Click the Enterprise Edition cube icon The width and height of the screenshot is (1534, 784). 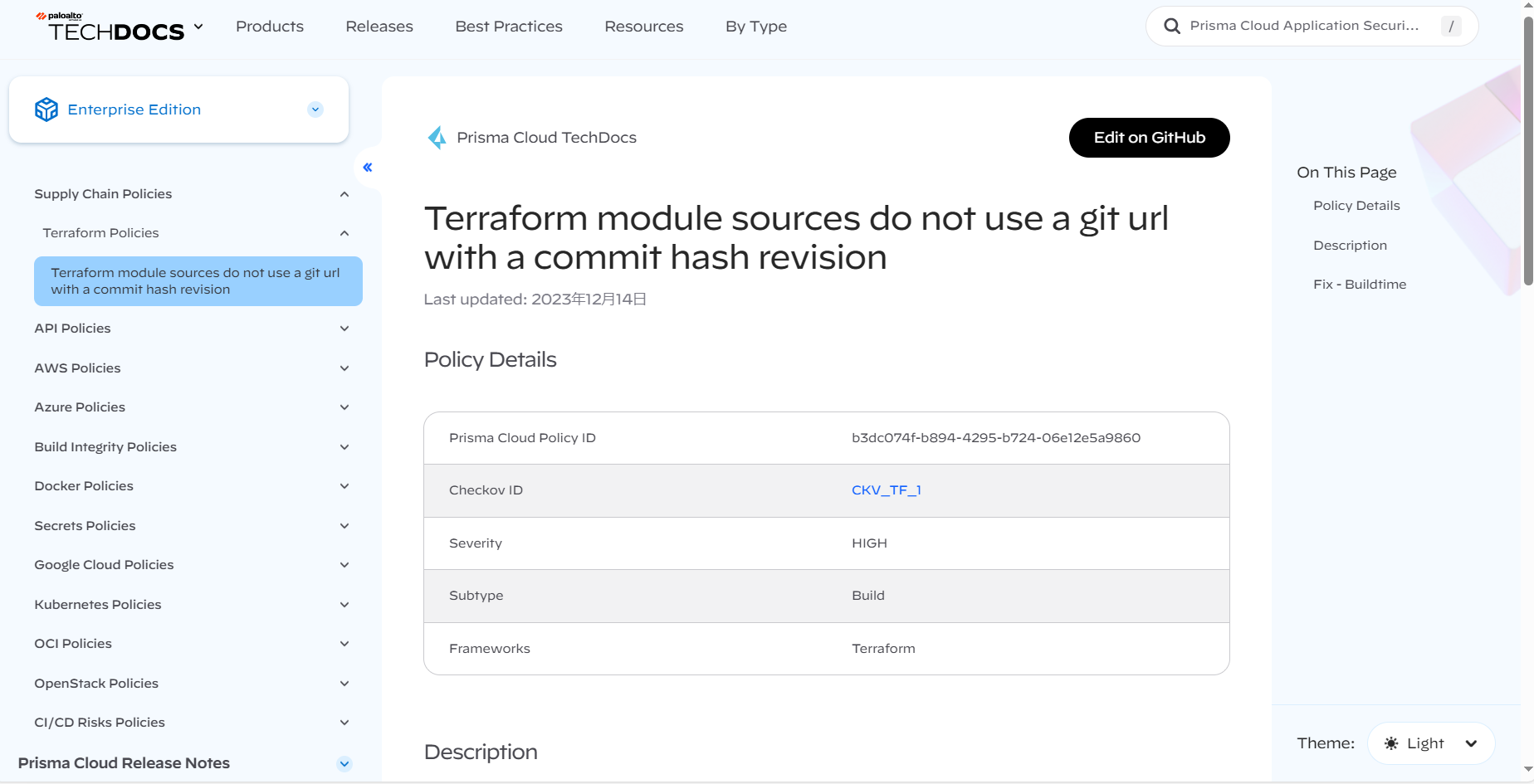coord(46,110)
